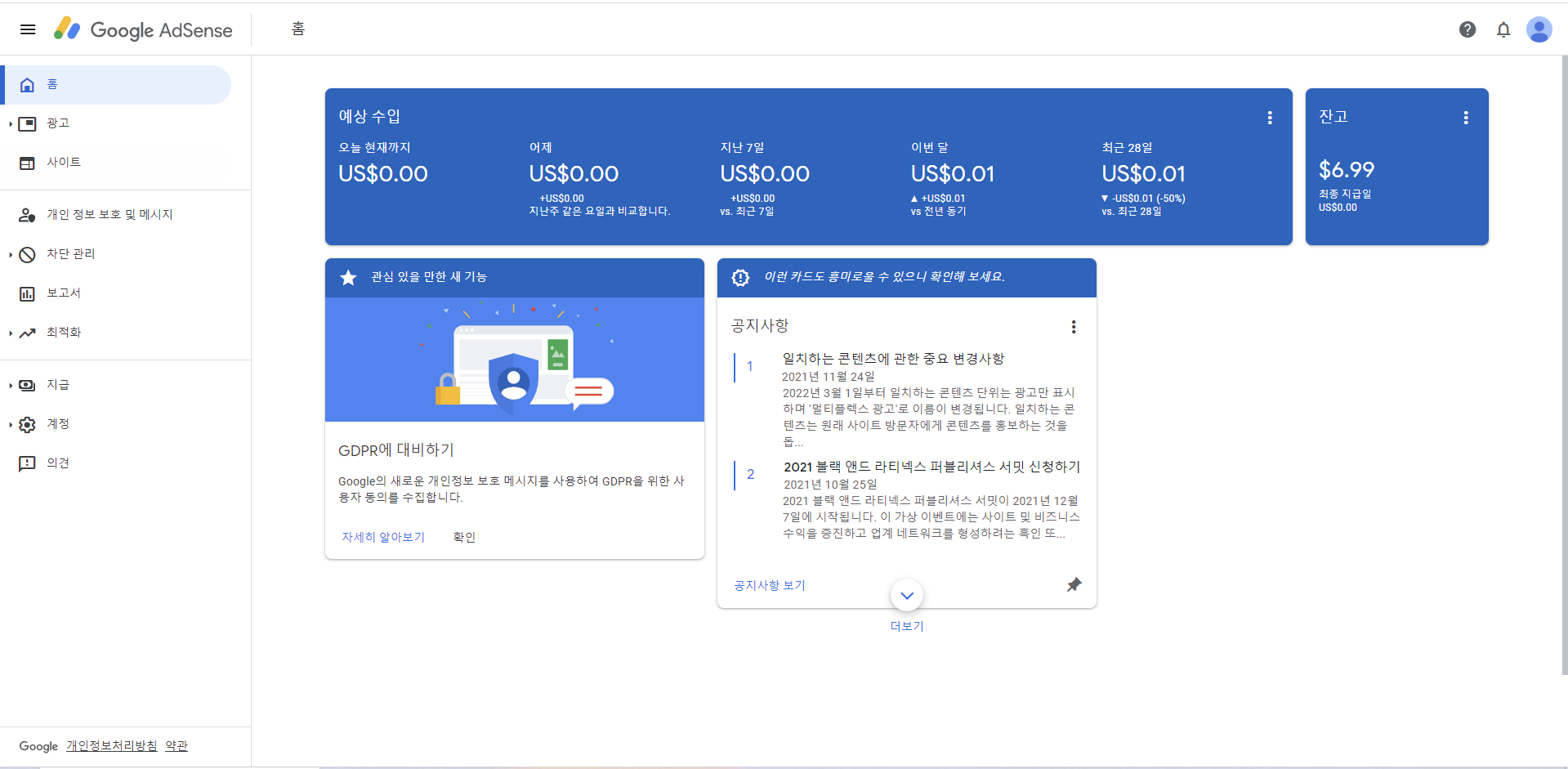The height and width of the screenshot is (769, 1568).
Task: Open the account avatar menu
Action: pos(1539,29)
